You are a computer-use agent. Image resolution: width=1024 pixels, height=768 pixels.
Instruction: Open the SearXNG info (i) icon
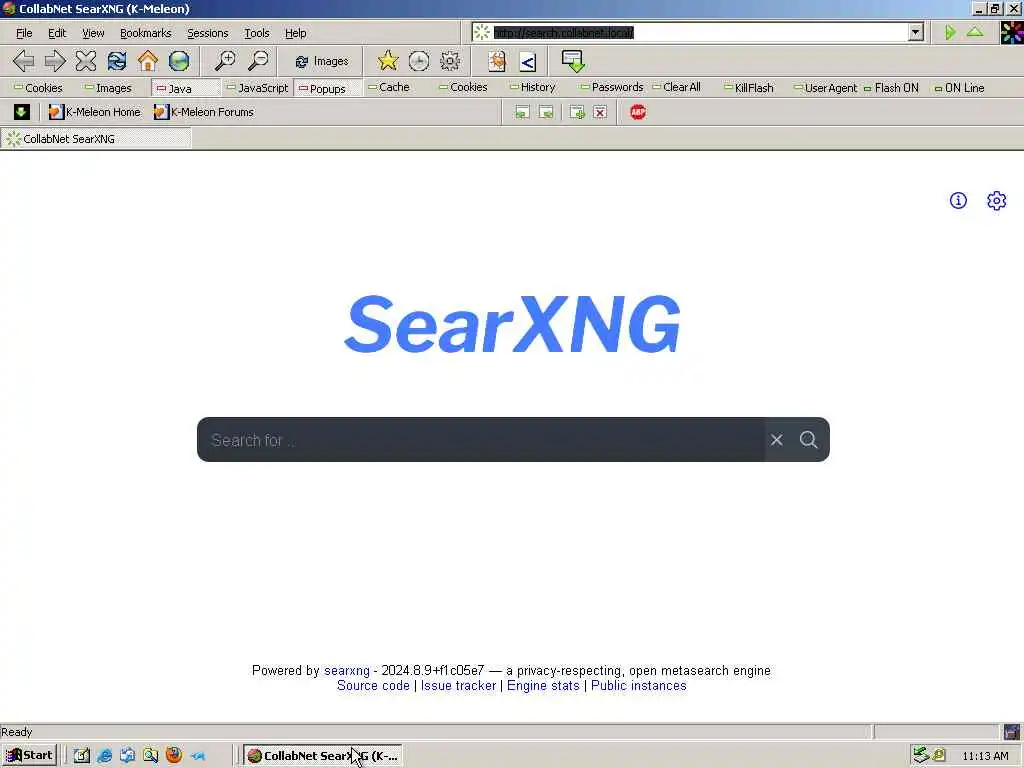point(958,200)
